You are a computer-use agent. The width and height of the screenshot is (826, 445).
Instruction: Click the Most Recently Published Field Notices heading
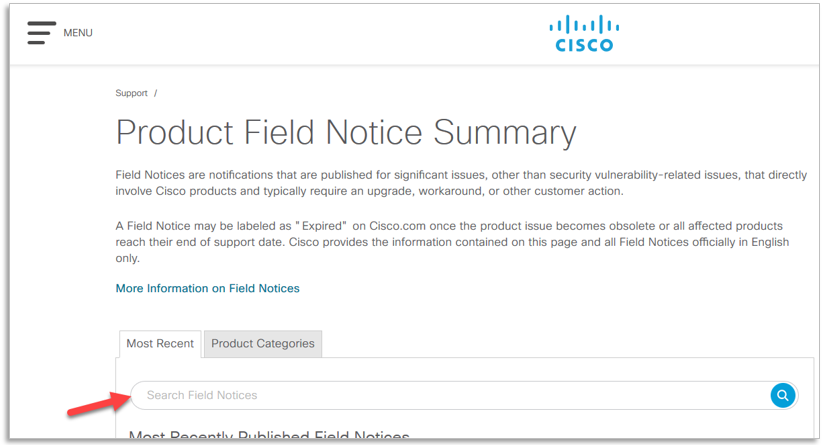[x=270, y=437]
